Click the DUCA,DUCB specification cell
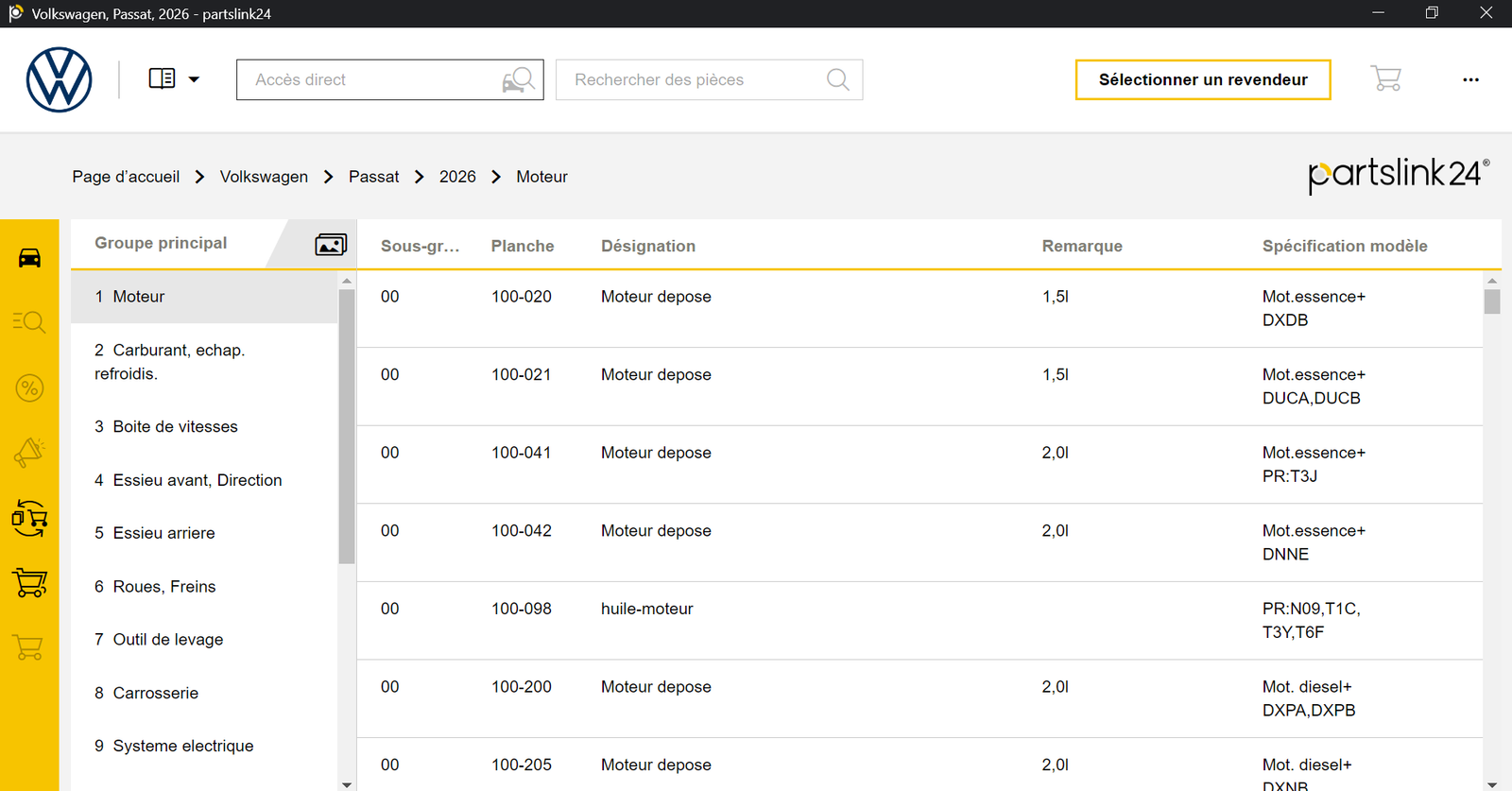The height and width of the screenshot is (791, 1512). pos(1314,387)
